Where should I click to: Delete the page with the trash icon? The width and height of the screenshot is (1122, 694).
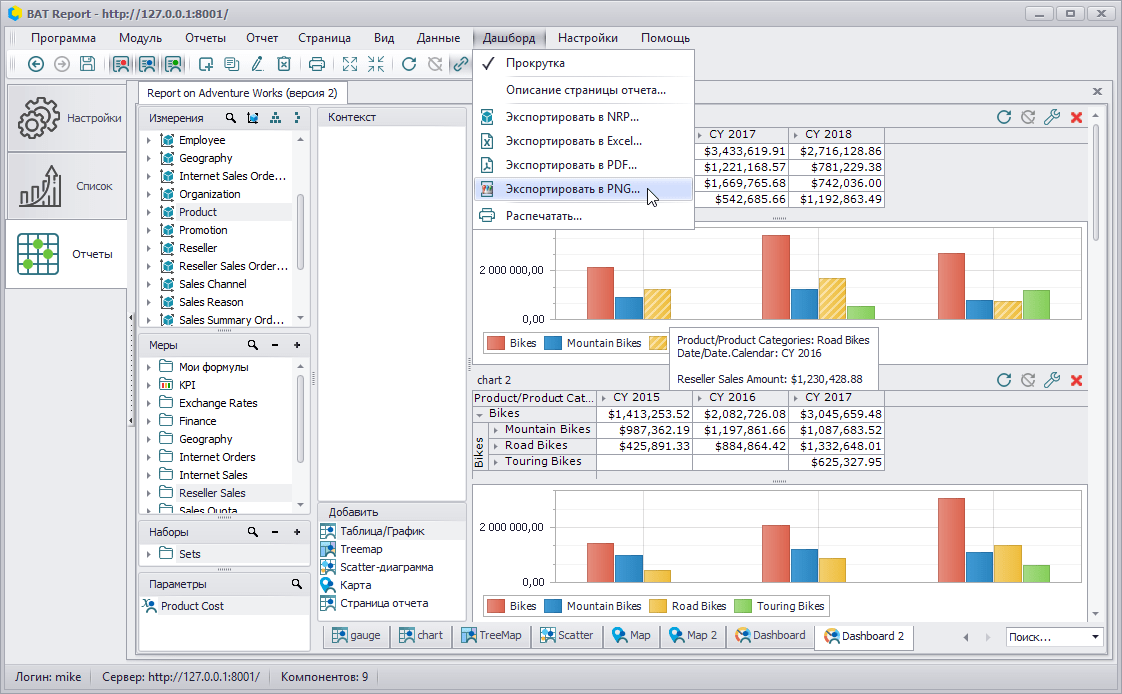click(284, 64)
